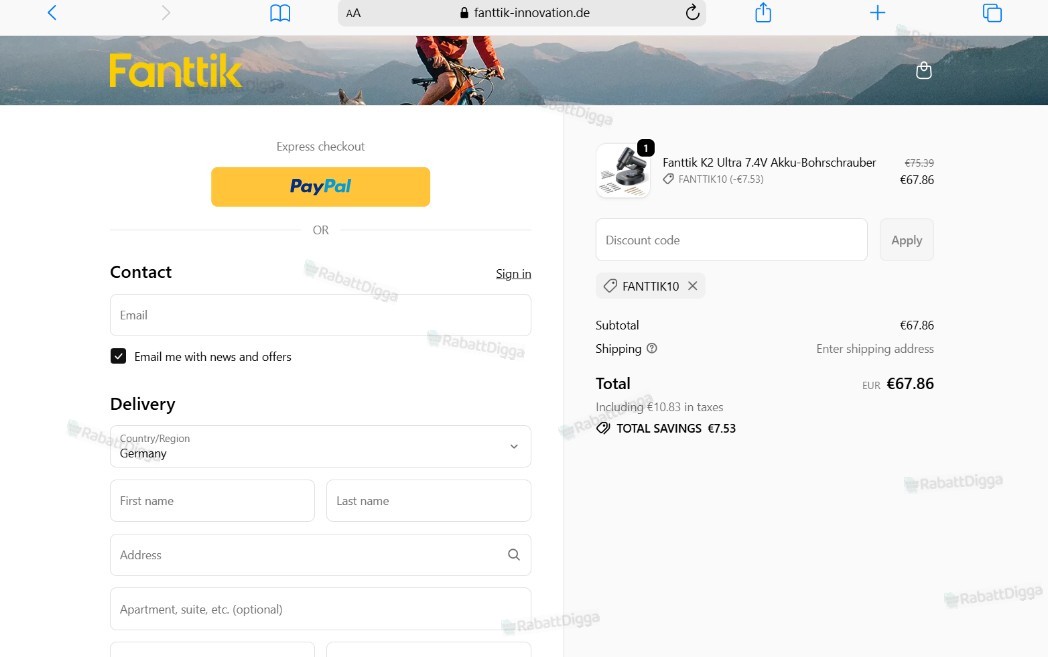
Task: Focus the First name field
Action: pyautogui.click(x=212, y=501)
